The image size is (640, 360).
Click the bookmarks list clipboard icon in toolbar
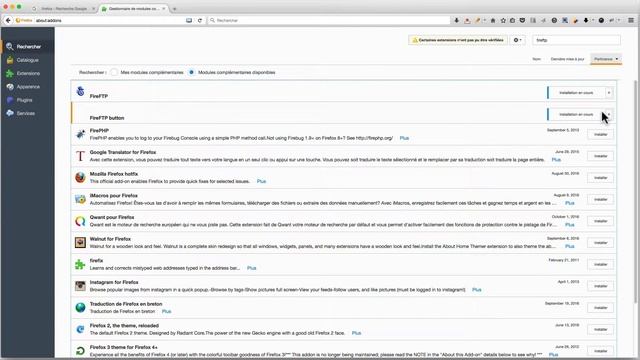tap(512, 20)
